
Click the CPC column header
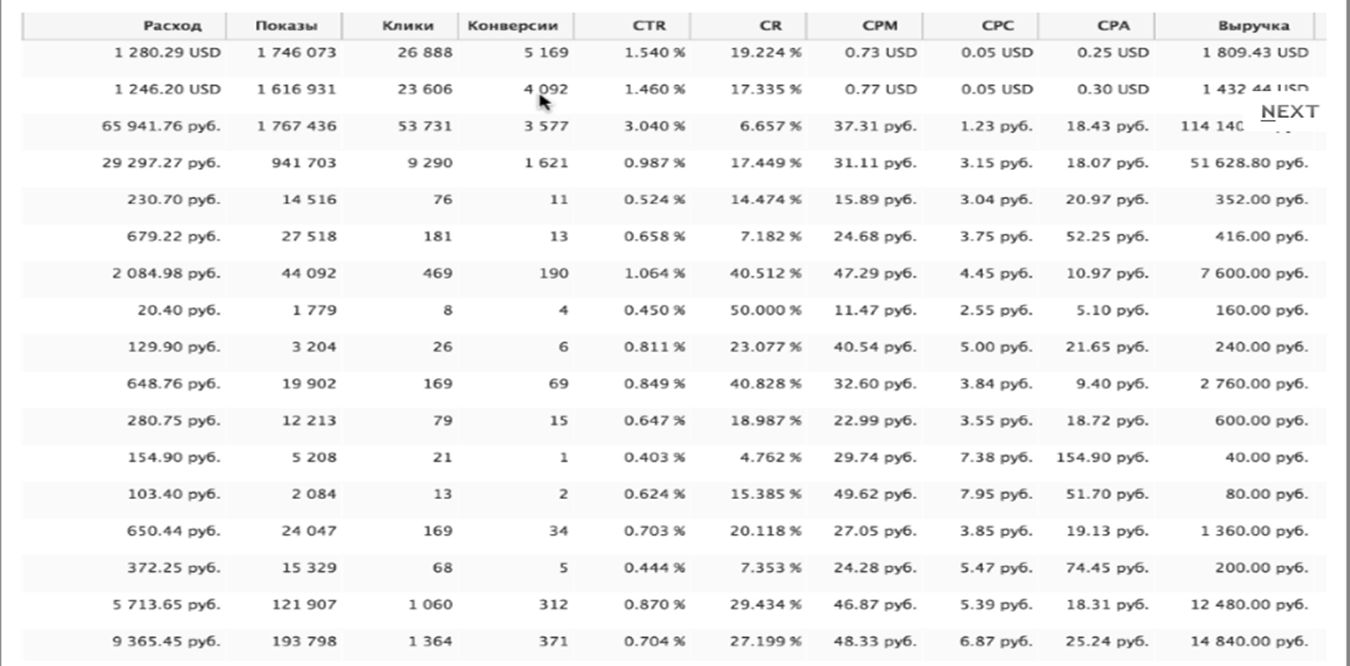pyautogui.click(x=997, y=26)
